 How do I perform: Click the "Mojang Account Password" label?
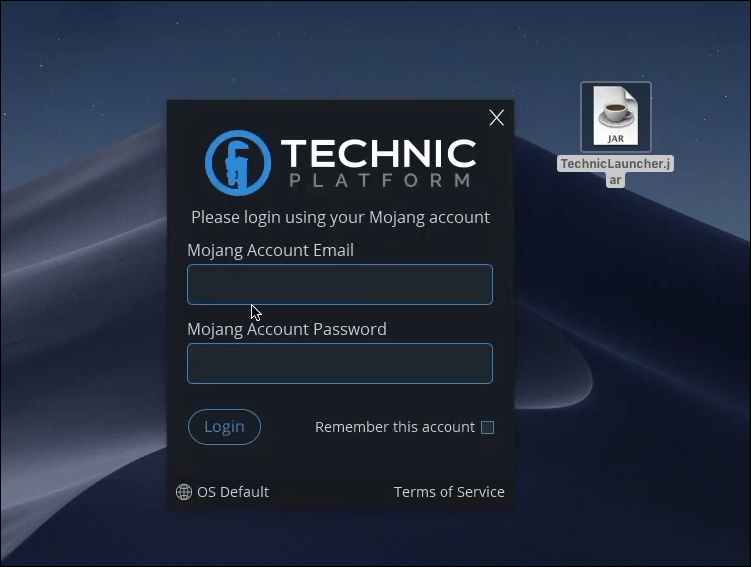point(287,329)
